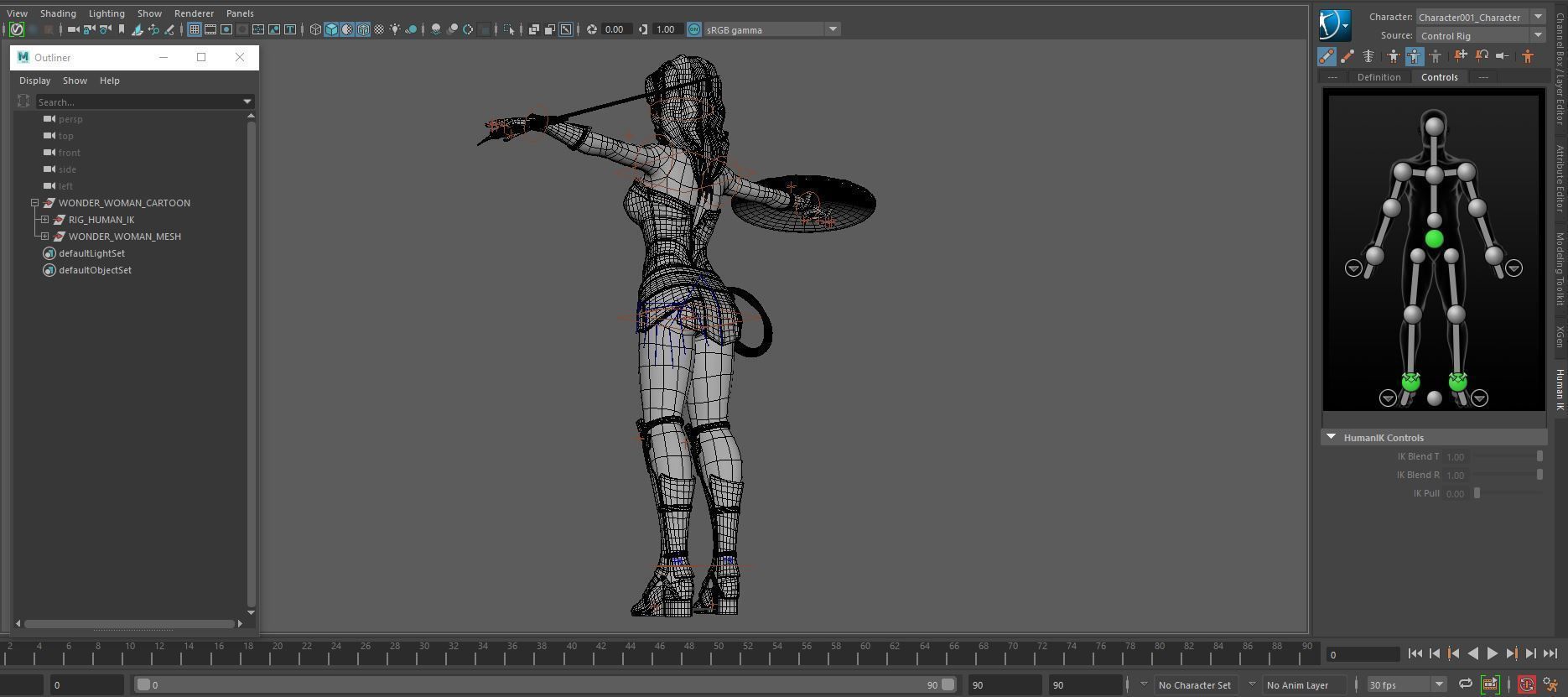Open the Panels menu
This screenshot has width=1568, height=697.
(240, 13)
